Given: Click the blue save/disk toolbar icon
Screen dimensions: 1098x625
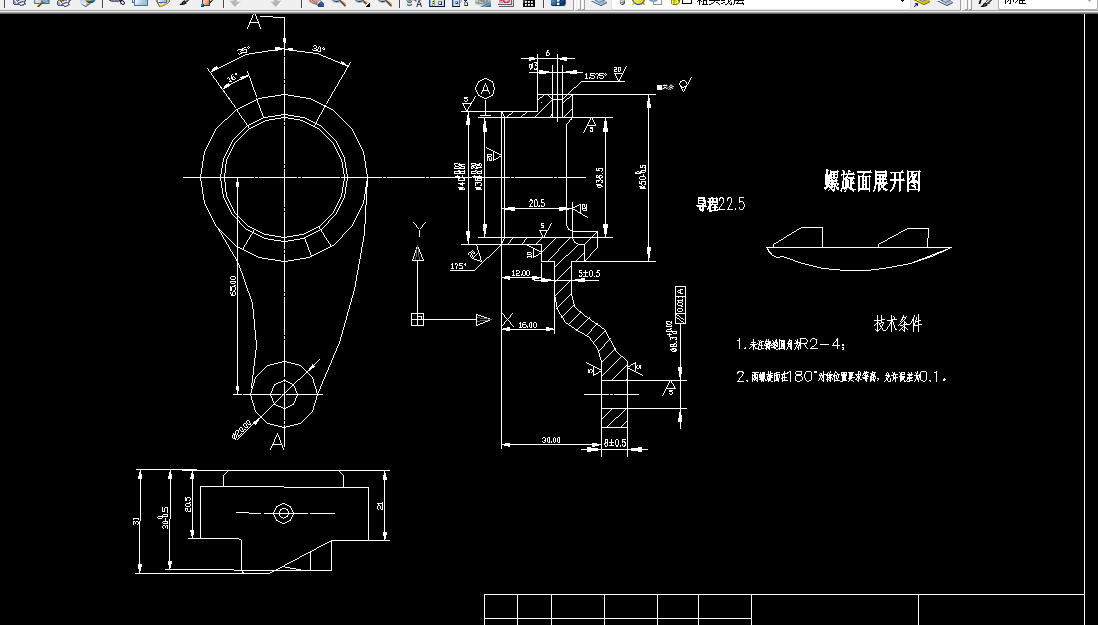Looking at the screenshot, I should 559,7.
